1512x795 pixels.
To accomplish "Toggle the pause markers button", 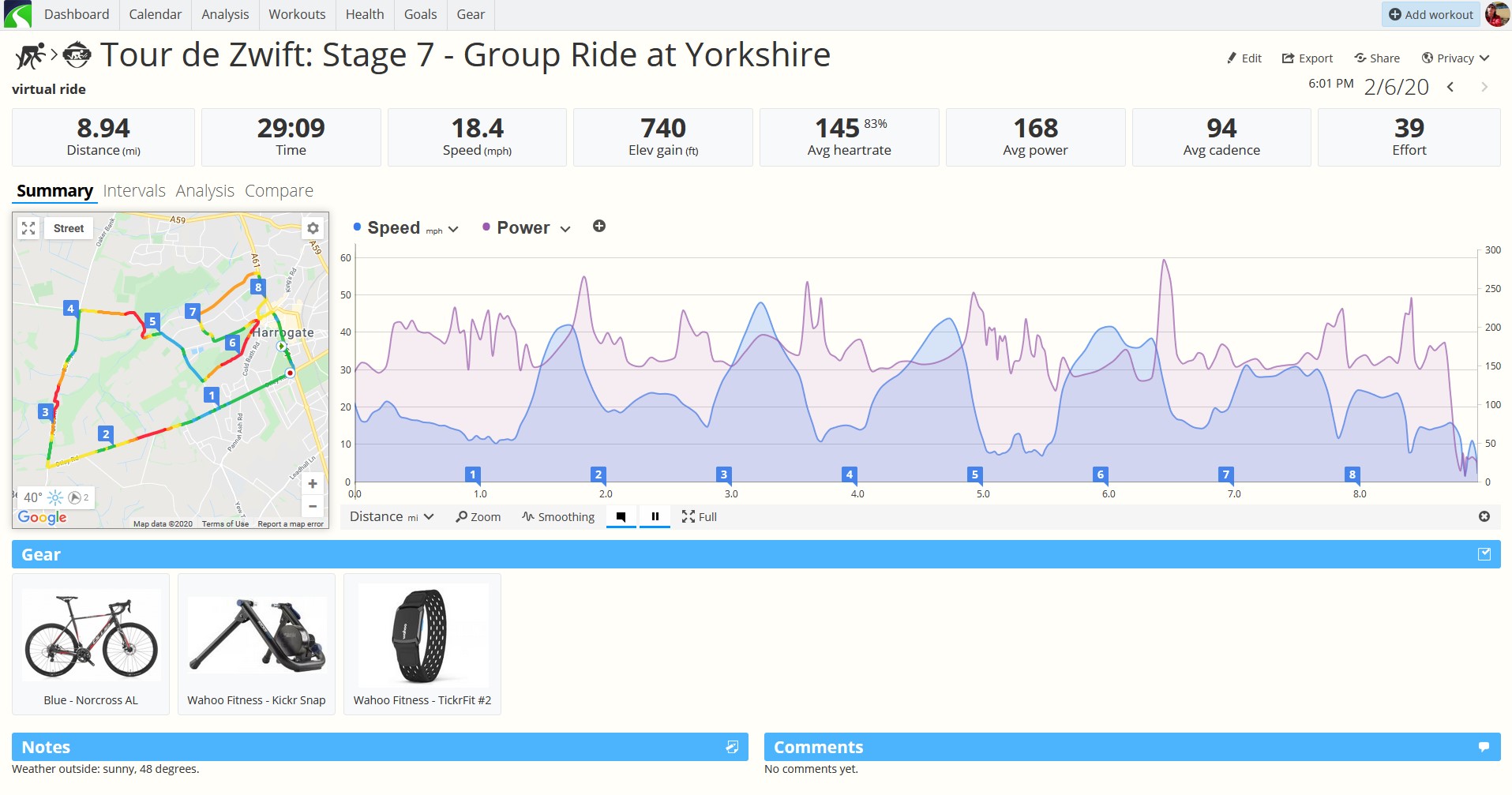I will (x=655, y=517).
